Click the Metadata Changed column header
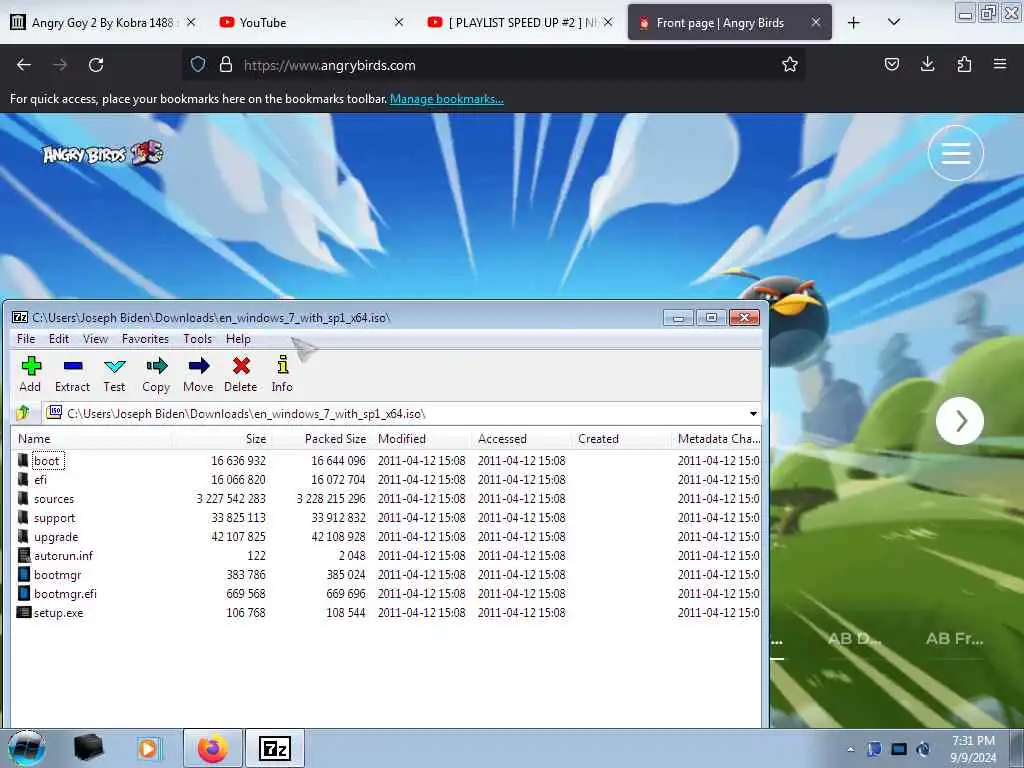Viewport: 1024px width, 768px height. (x=716, y=439)
